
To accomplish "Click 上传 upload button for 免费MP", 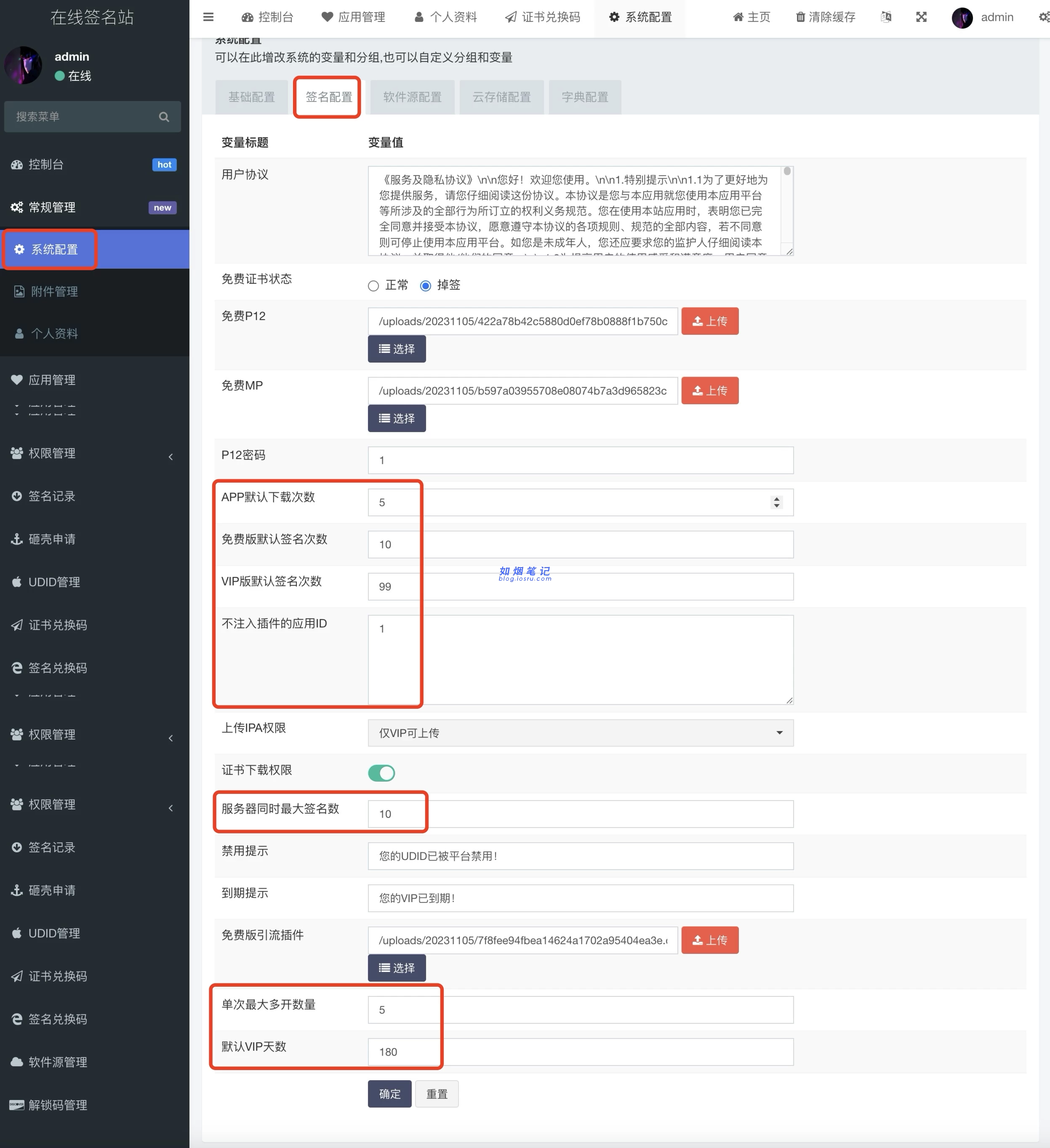I will 709,391.
